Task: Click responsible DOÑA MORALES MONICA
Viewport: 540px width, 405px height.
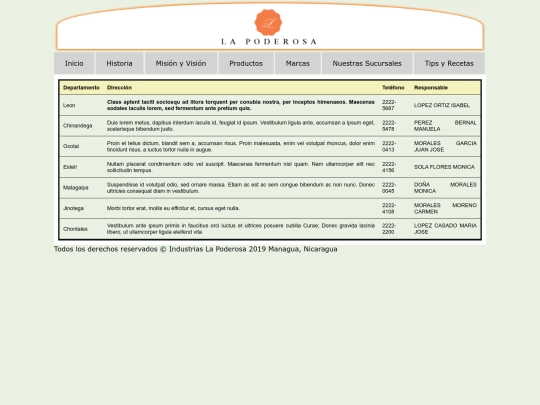Action: coord(445,188)
